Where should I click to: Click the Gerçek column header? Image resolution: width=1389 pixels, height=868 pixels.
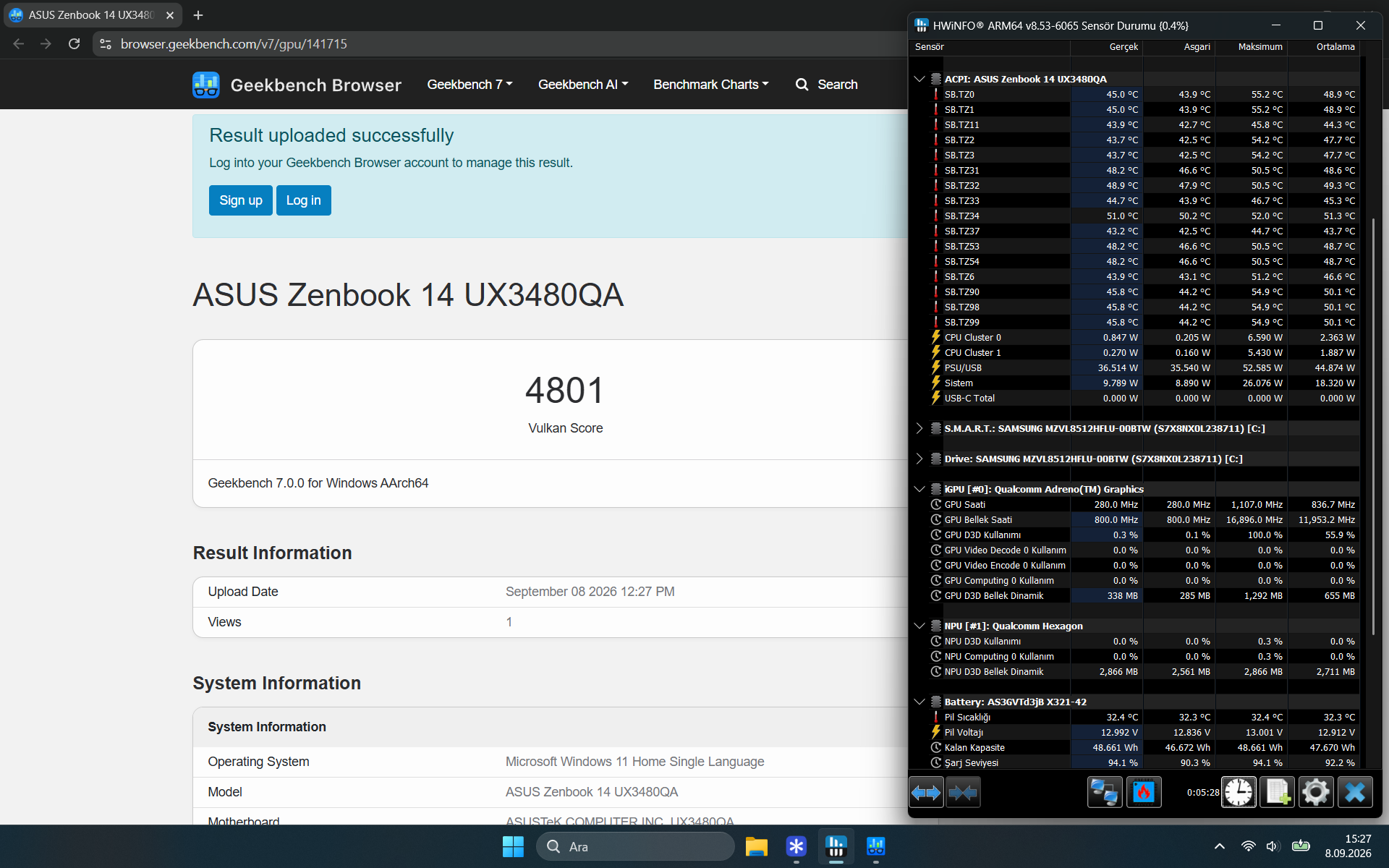coord(1106,47)
